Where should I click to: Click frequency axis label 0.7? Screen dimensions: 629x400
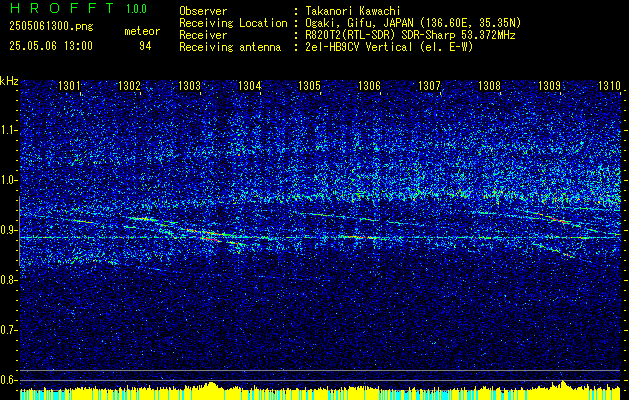(x=9, y=330)
